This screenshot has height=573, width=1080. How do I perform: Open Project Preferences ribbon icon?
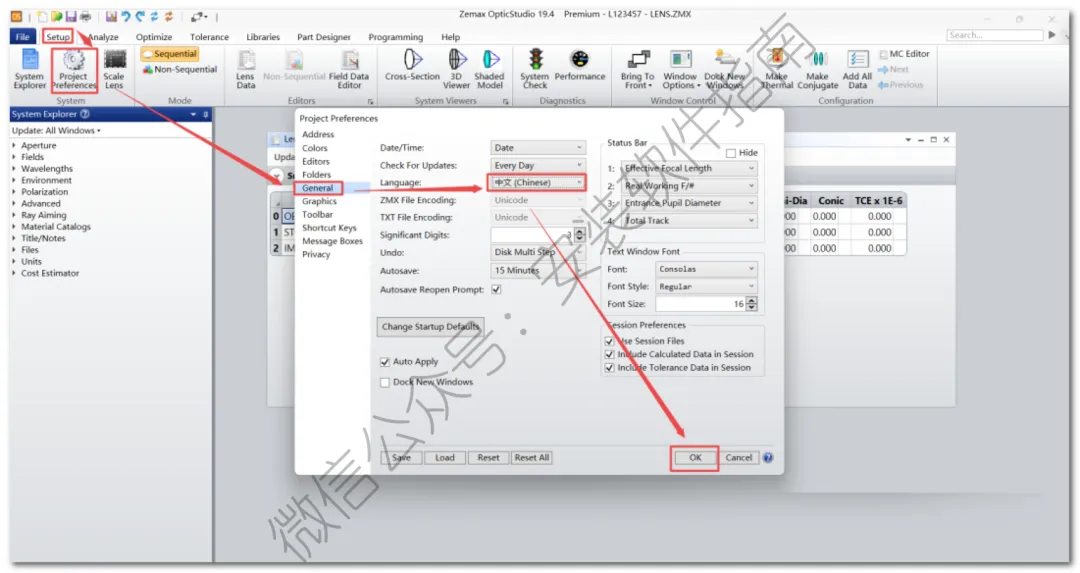[74, 69]
